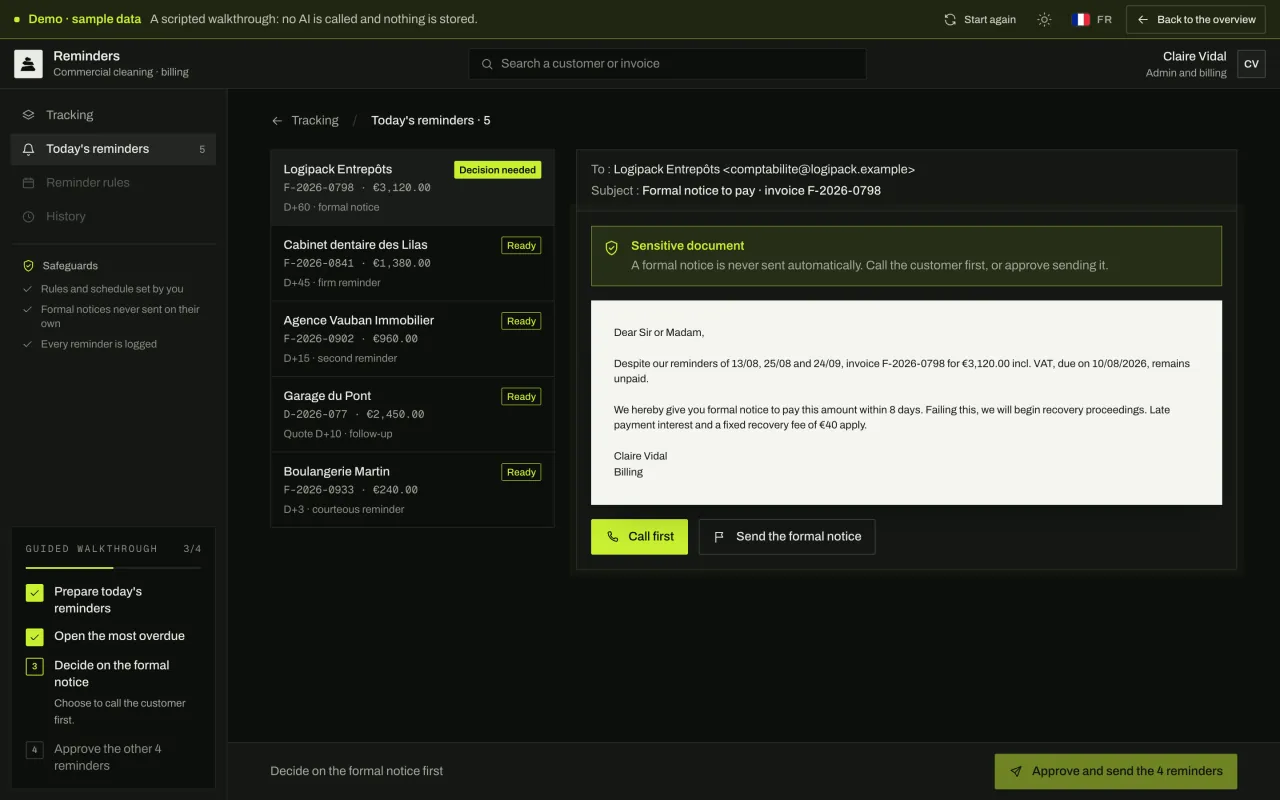Viewport: 1280px width, 800px height.
Task: Toggle the light/dark theme sun icon
Action: pyautogui.click(x=1044, y=20)
